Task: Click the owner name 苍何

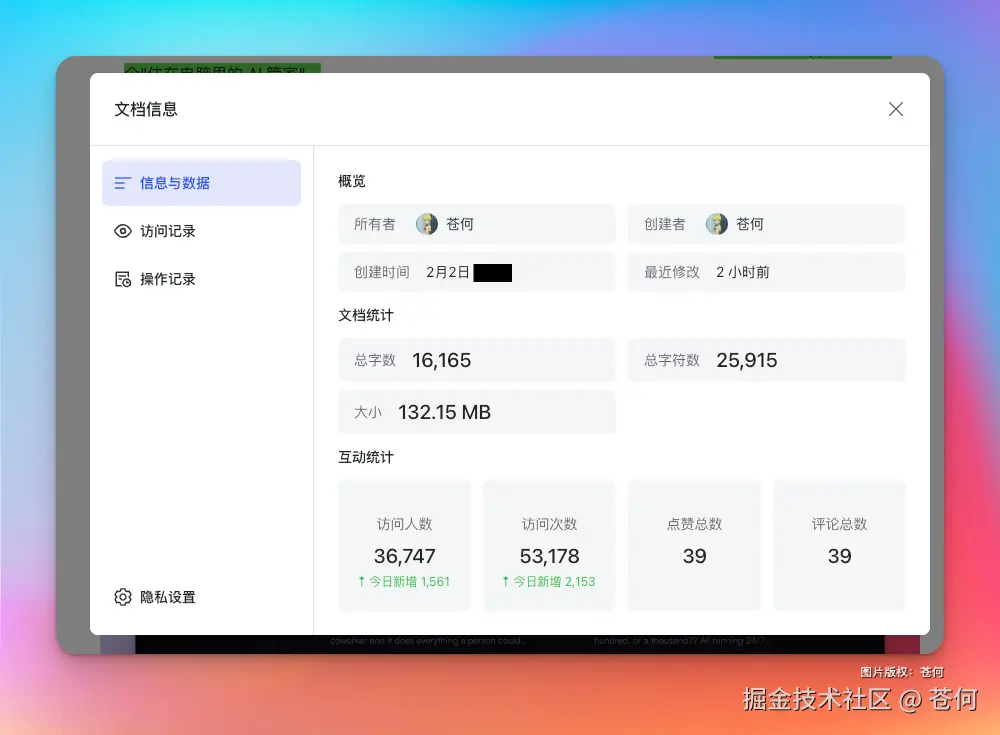Action: pyautogui.click(x=459, y=224)
